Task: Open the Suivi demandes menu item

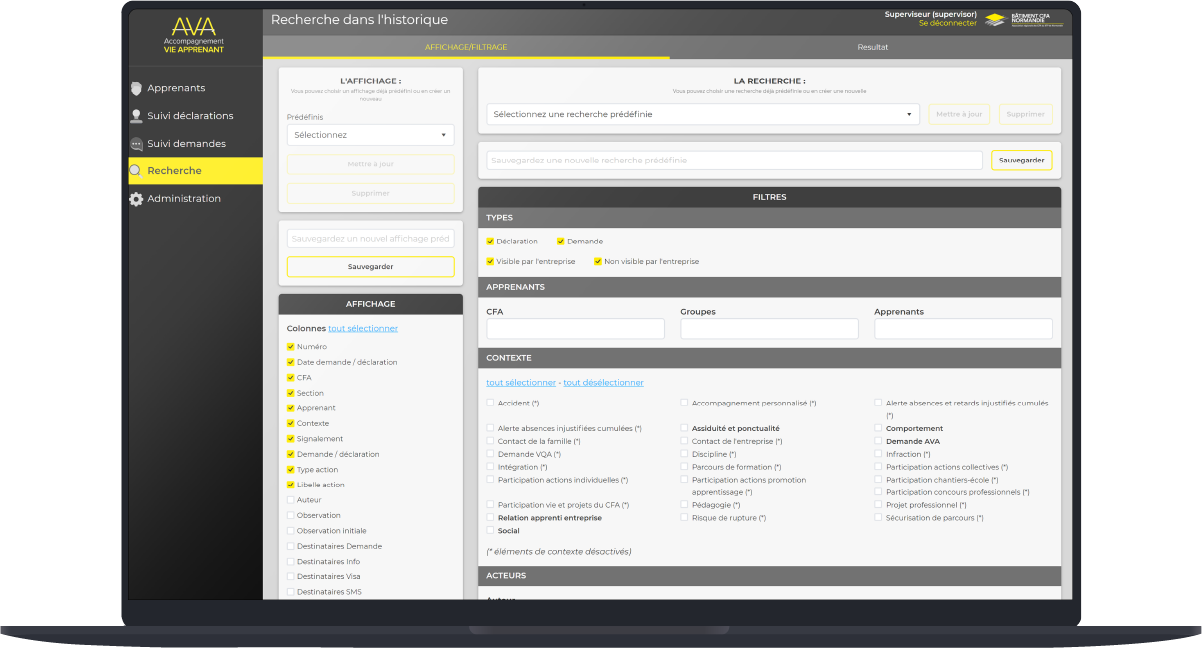Action: pos(196,144)
